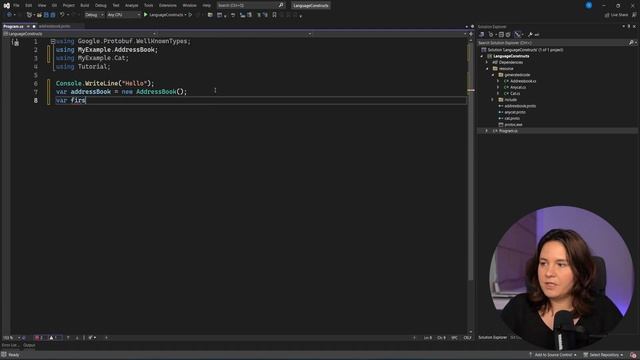
Task: Click Live Share button
Action: point(616,15)
